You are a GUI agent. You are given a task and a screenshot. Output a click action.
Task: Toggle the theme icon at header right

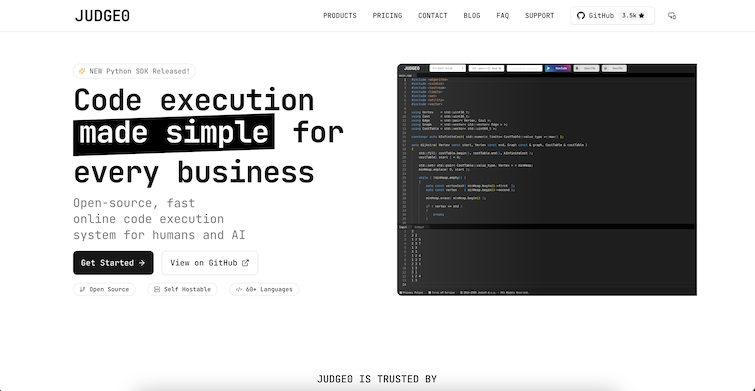pos(672,16)
